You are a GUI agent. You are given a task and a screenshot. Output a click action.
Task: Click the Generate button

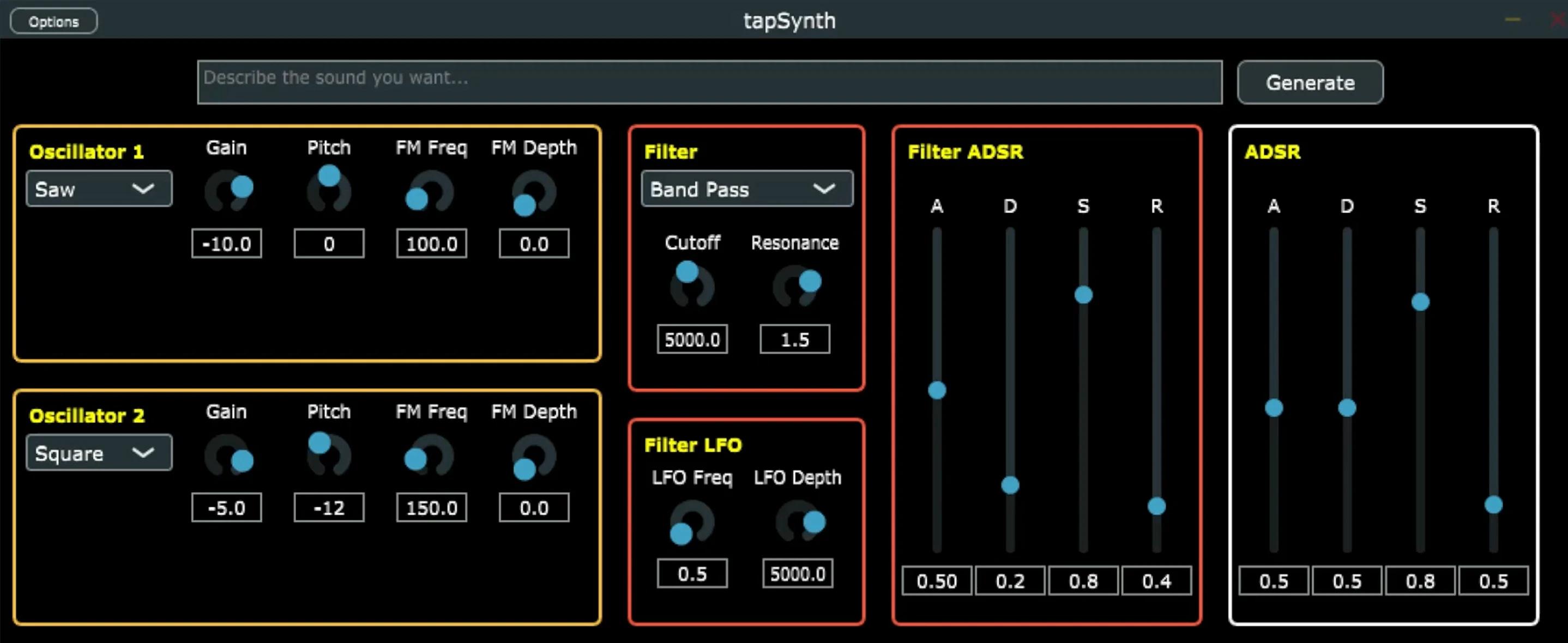[x=1310, y=82]
